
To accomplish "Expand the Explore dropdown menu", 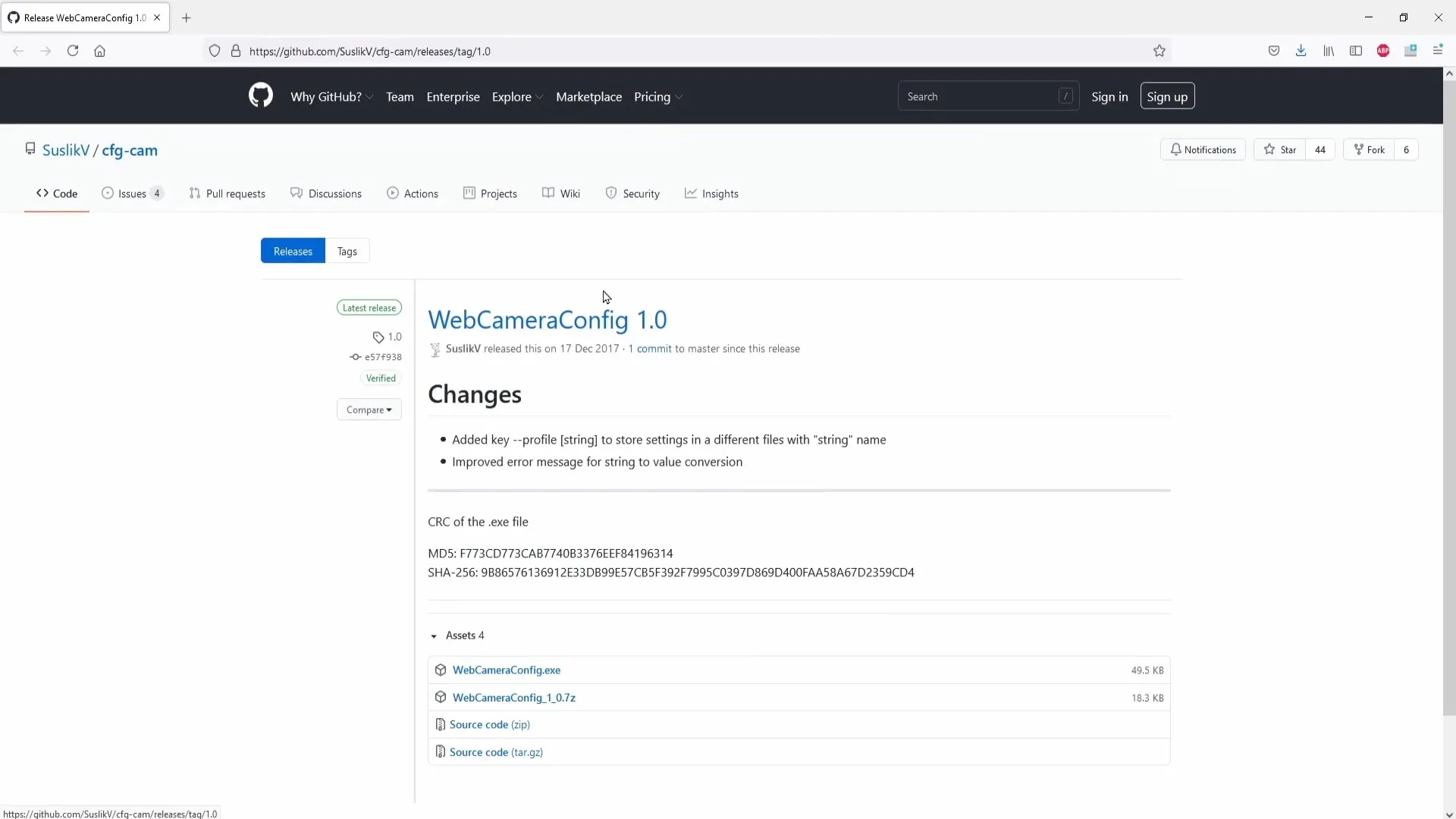I will point(517,96).
